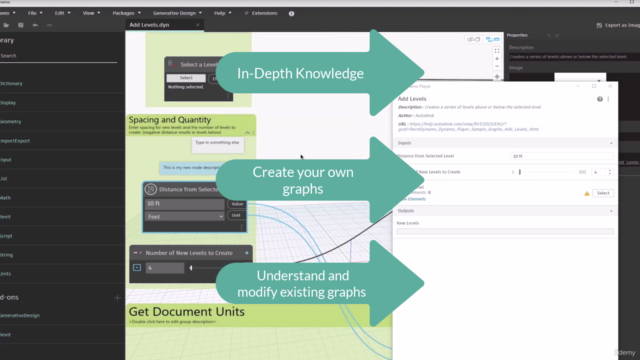Close the Add Levels.dyn tab
640x360 pixels.
click(x=198, y=25)
